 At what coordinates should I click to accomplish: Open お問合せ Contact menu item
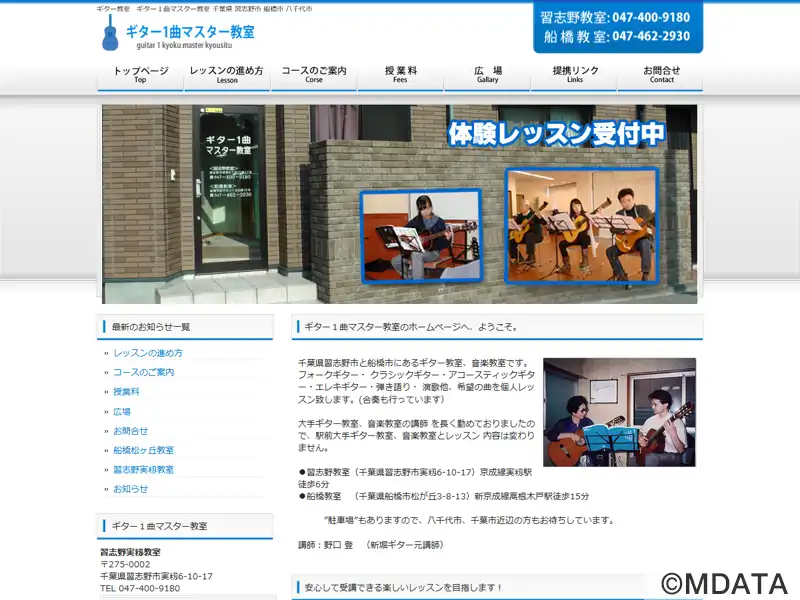coord(661,74)
